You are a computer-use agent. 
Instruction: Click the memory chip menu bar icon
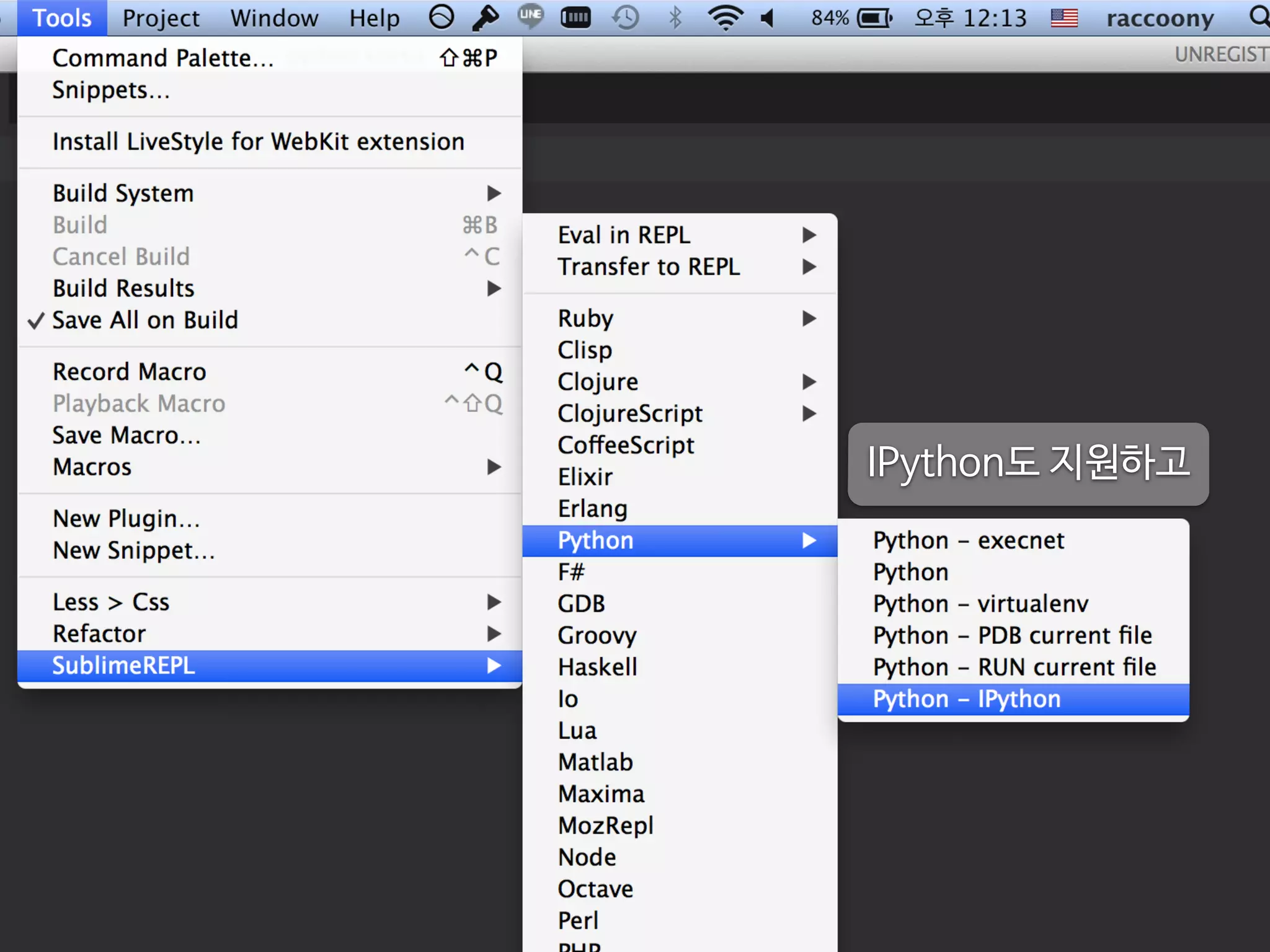coord(575,18)
